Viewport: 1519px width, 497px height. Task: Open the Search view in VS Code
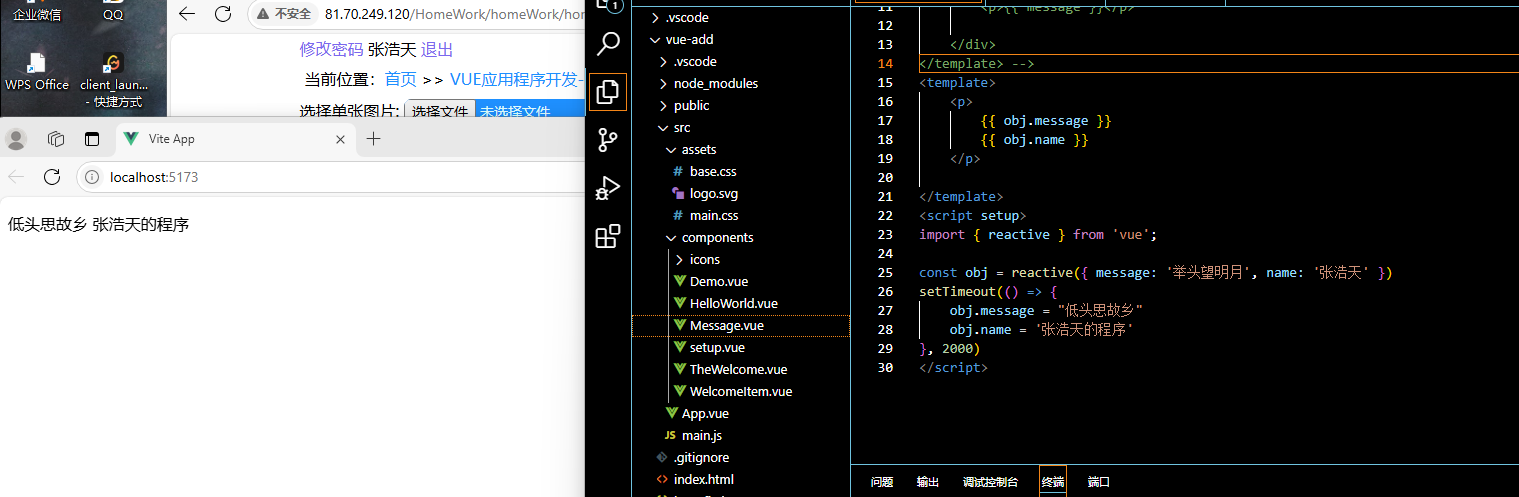click(x=608, y=44)
